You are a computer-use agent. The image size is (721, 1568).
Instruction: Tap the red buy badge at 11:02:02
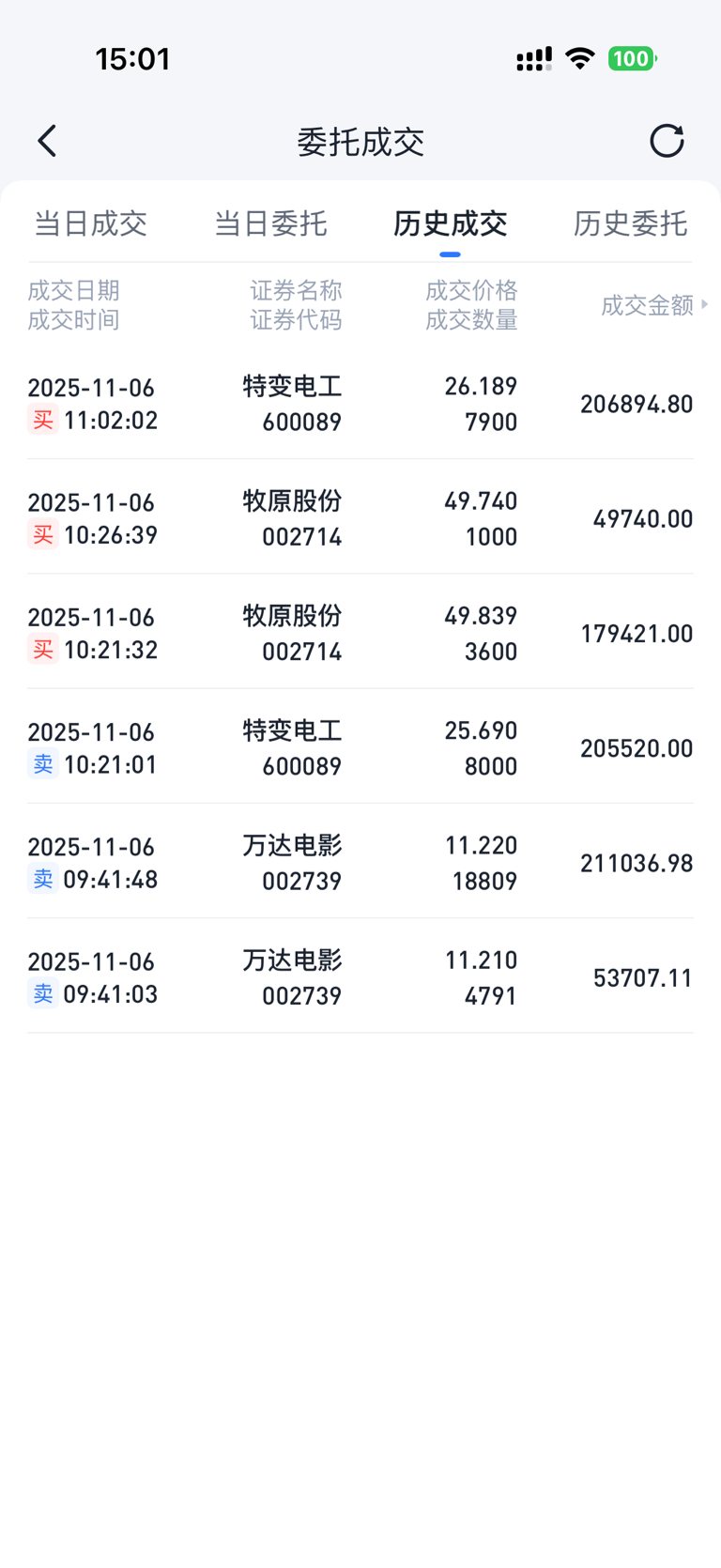(x=43, y=420)
